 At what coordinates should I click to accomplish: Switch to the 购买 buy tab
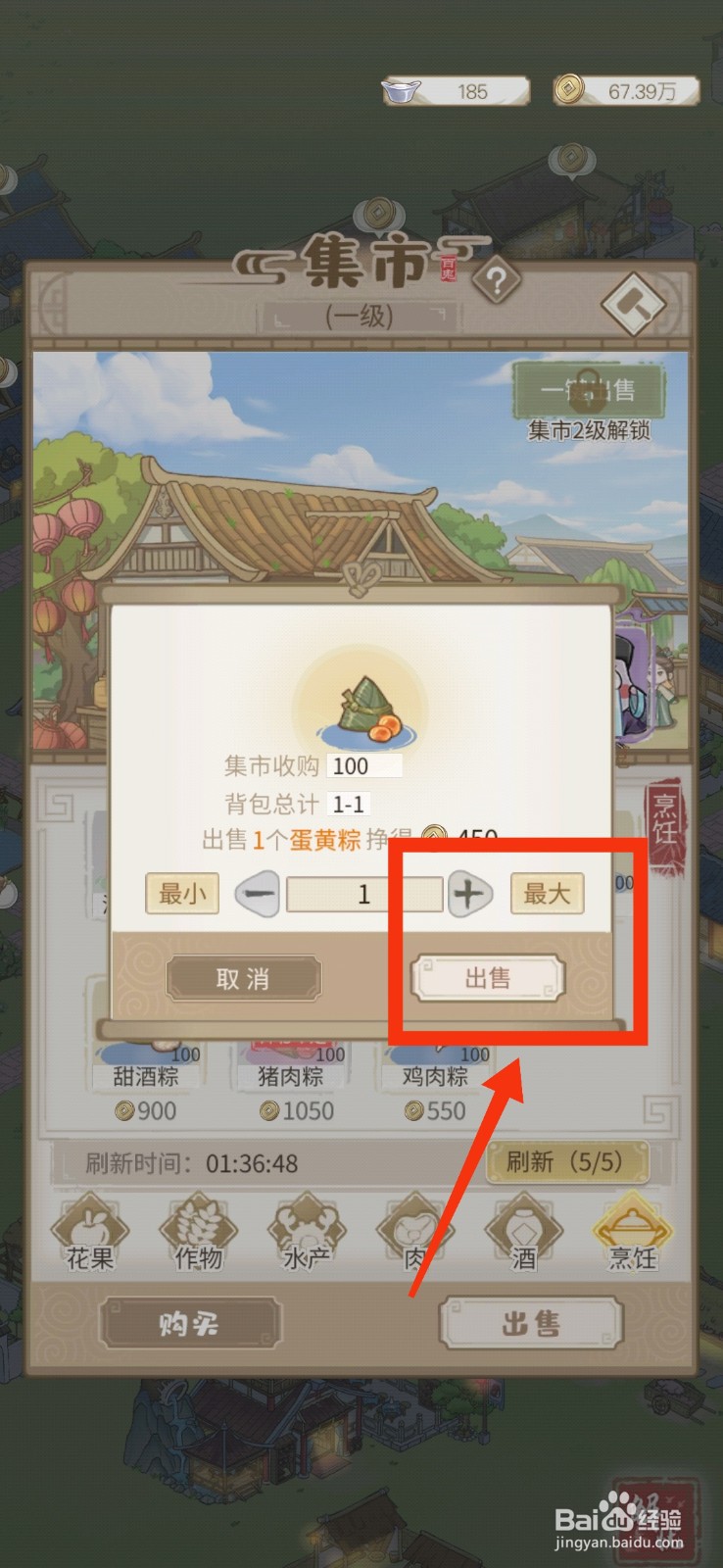190,1324
